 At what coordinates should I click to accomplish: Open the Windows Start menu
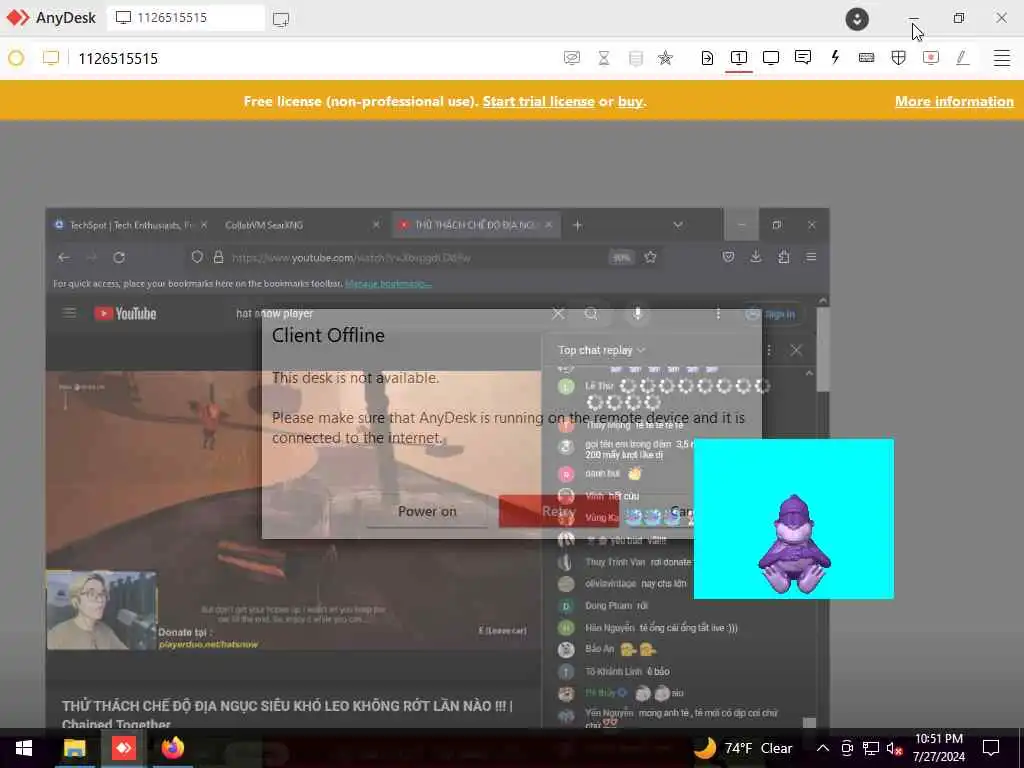(x=24, y=748)
